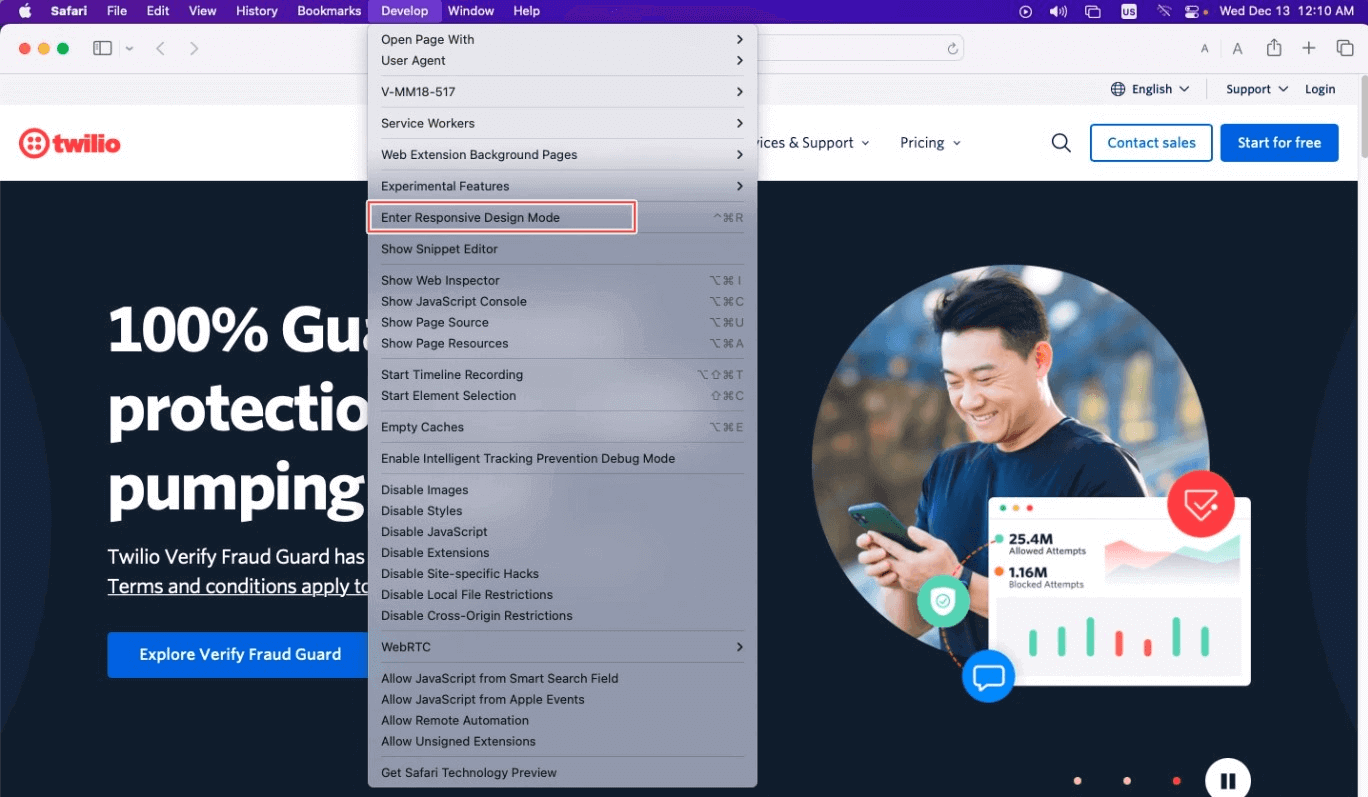Open the Window menu in menu bar

point(471,11)
